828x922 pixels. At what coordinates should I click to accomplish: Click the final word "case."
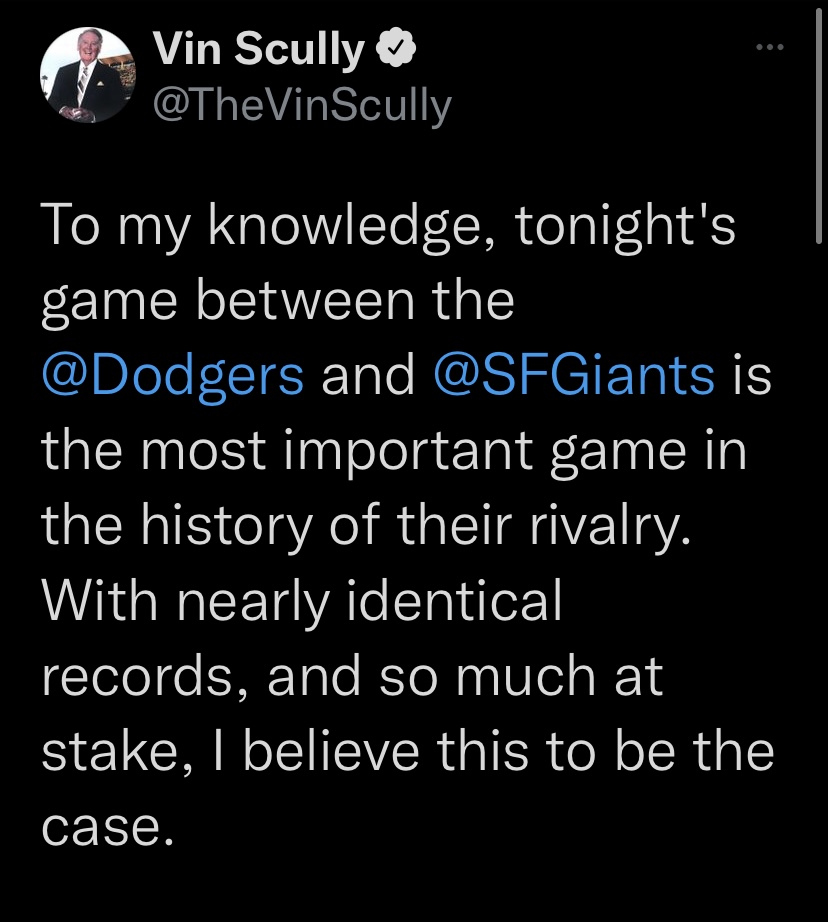click(108, 828)
